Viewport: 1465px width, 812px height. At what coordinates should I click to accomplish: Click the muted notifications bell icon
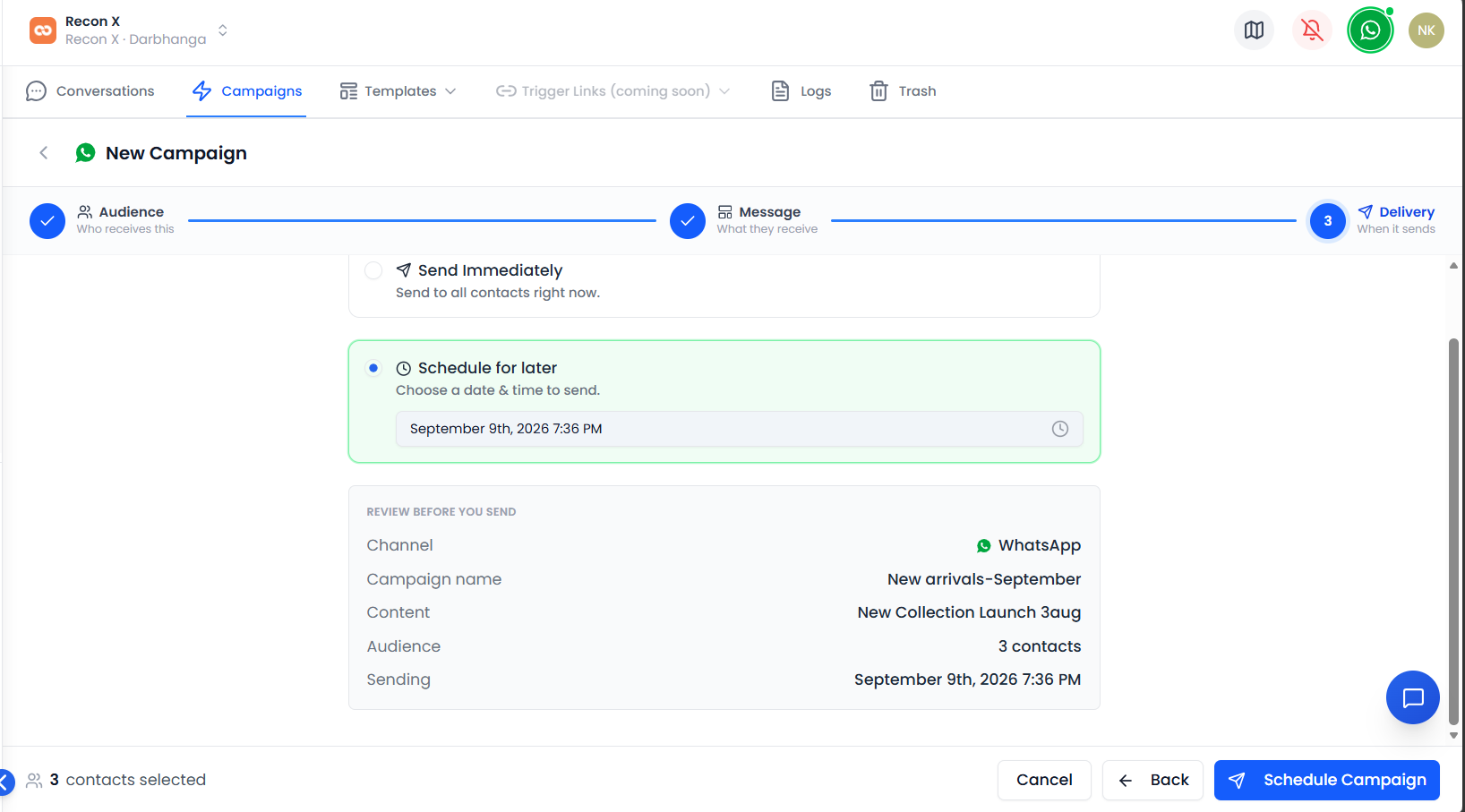[x=1312, y=30]
